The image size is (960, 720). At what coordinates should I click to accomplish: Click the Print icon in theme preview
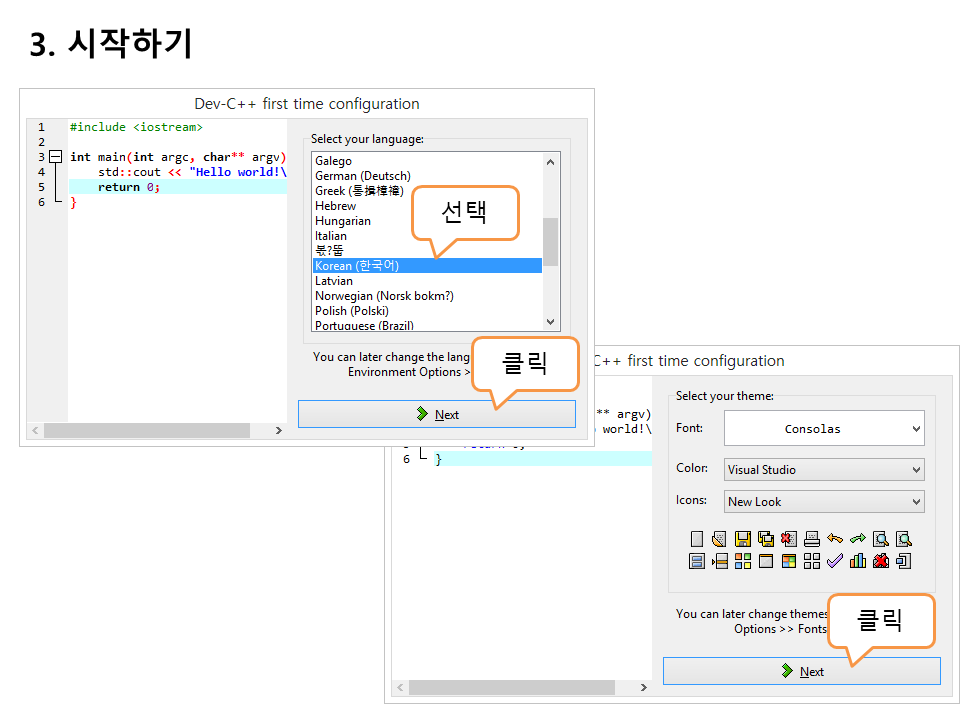(x=812, y=539)
